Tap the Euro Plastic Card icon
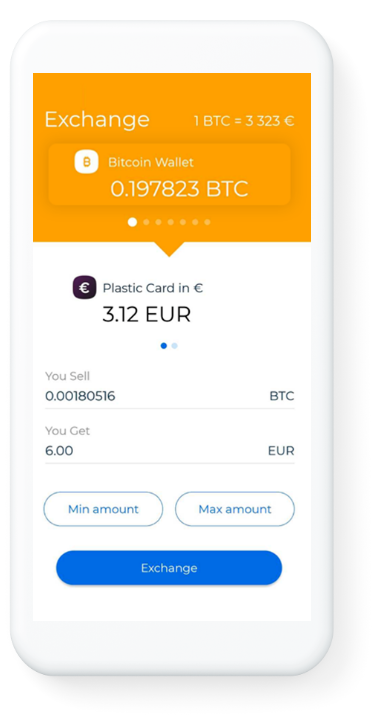 coord(85,287)
